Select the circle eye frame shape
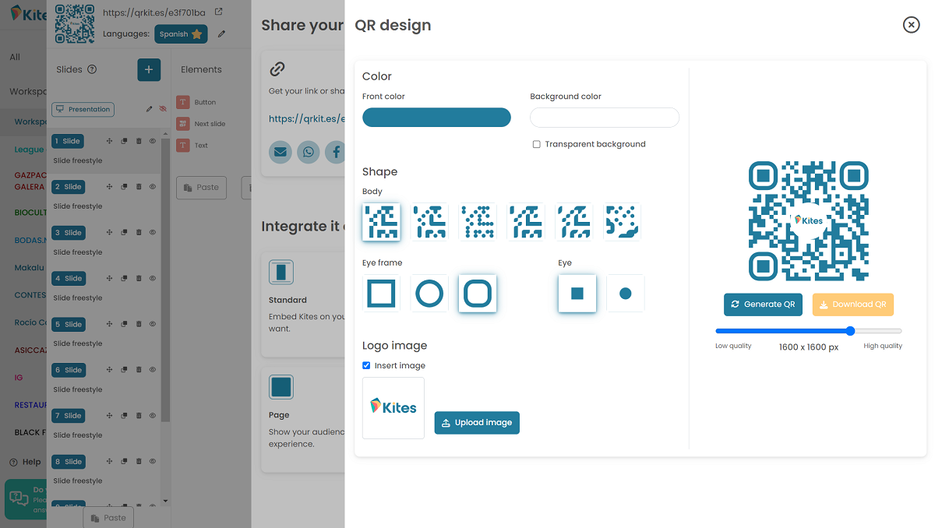 point(429,293)
